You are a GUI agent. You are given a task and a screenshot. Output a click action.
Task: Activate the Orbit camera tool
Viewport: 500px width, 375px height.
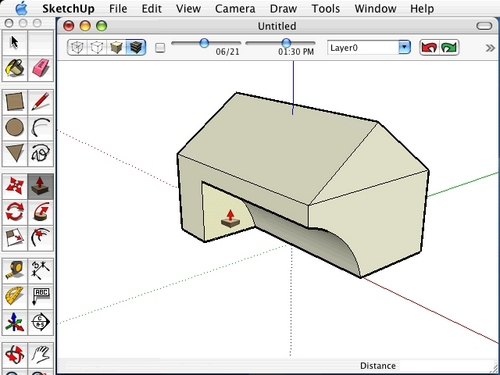pyautogui.click(x=15, y=355)
